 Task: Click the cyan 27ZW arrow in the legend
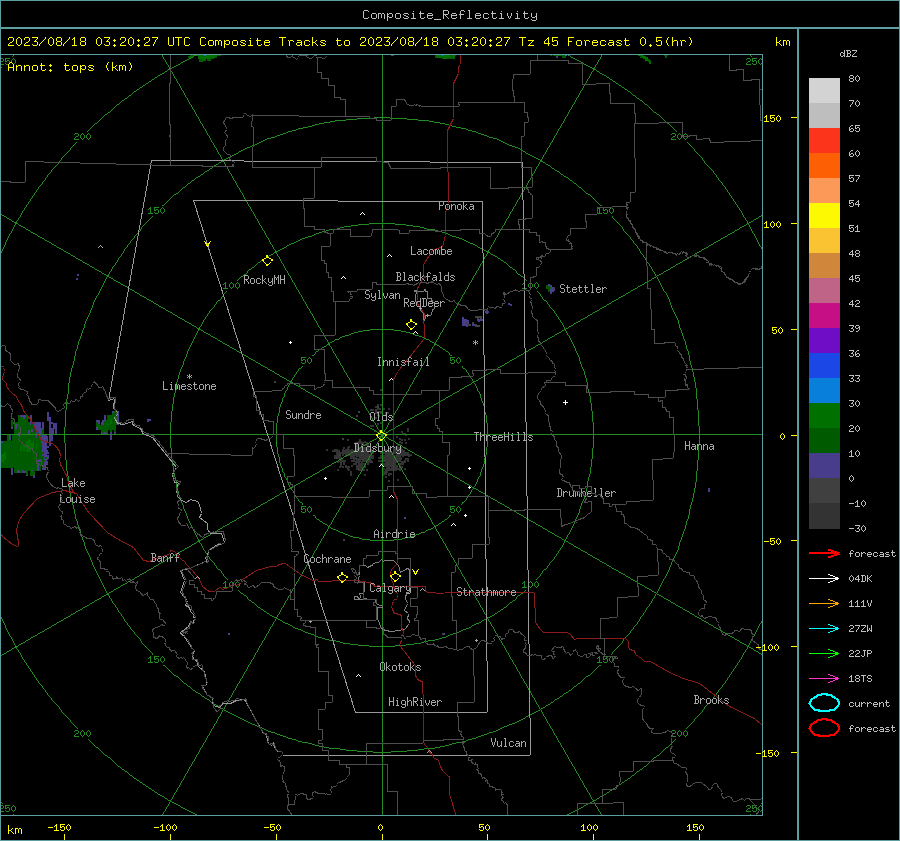coord(824,629)
